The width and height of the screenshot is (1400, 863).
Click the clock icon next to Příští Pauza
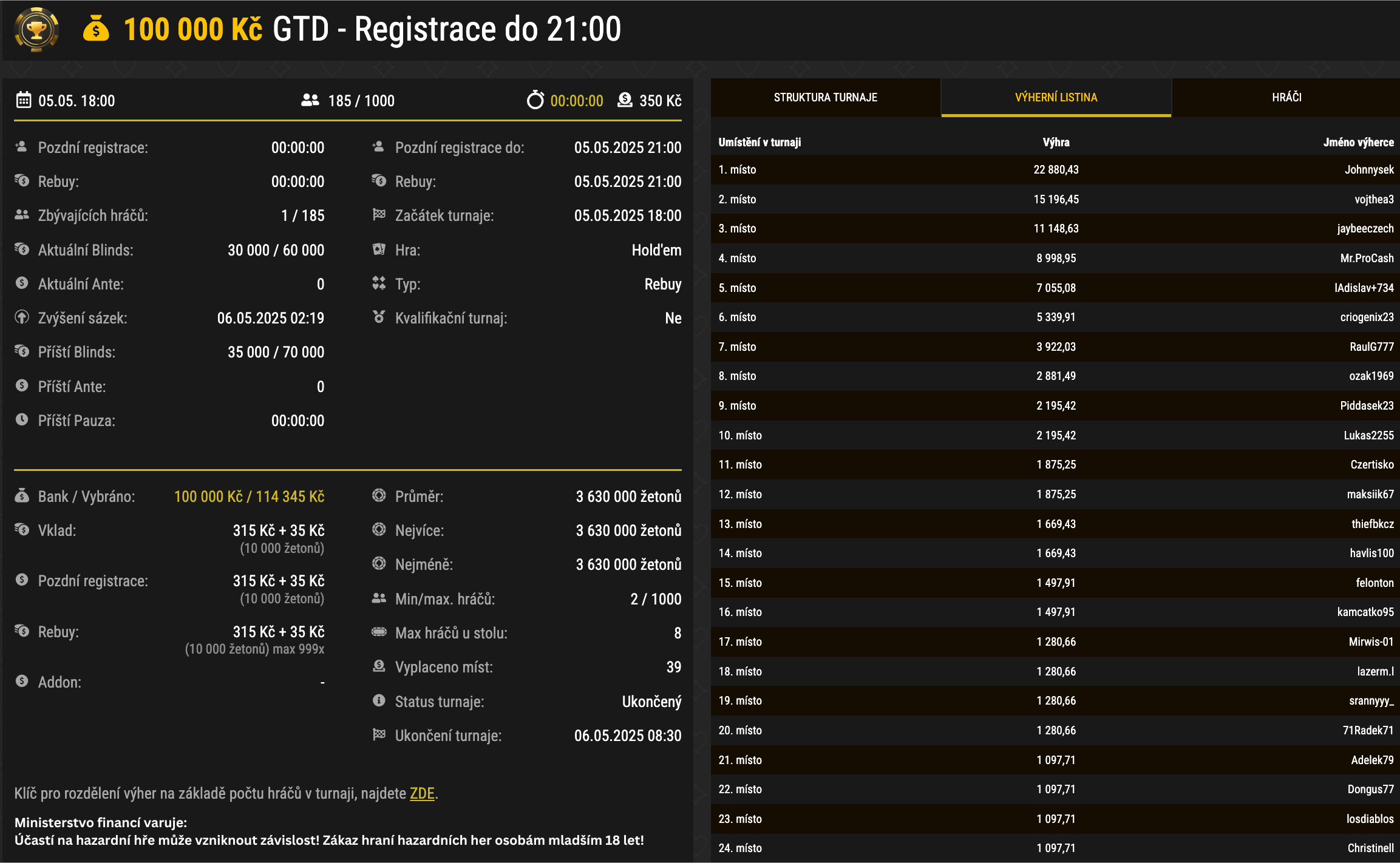pos(22,420)
